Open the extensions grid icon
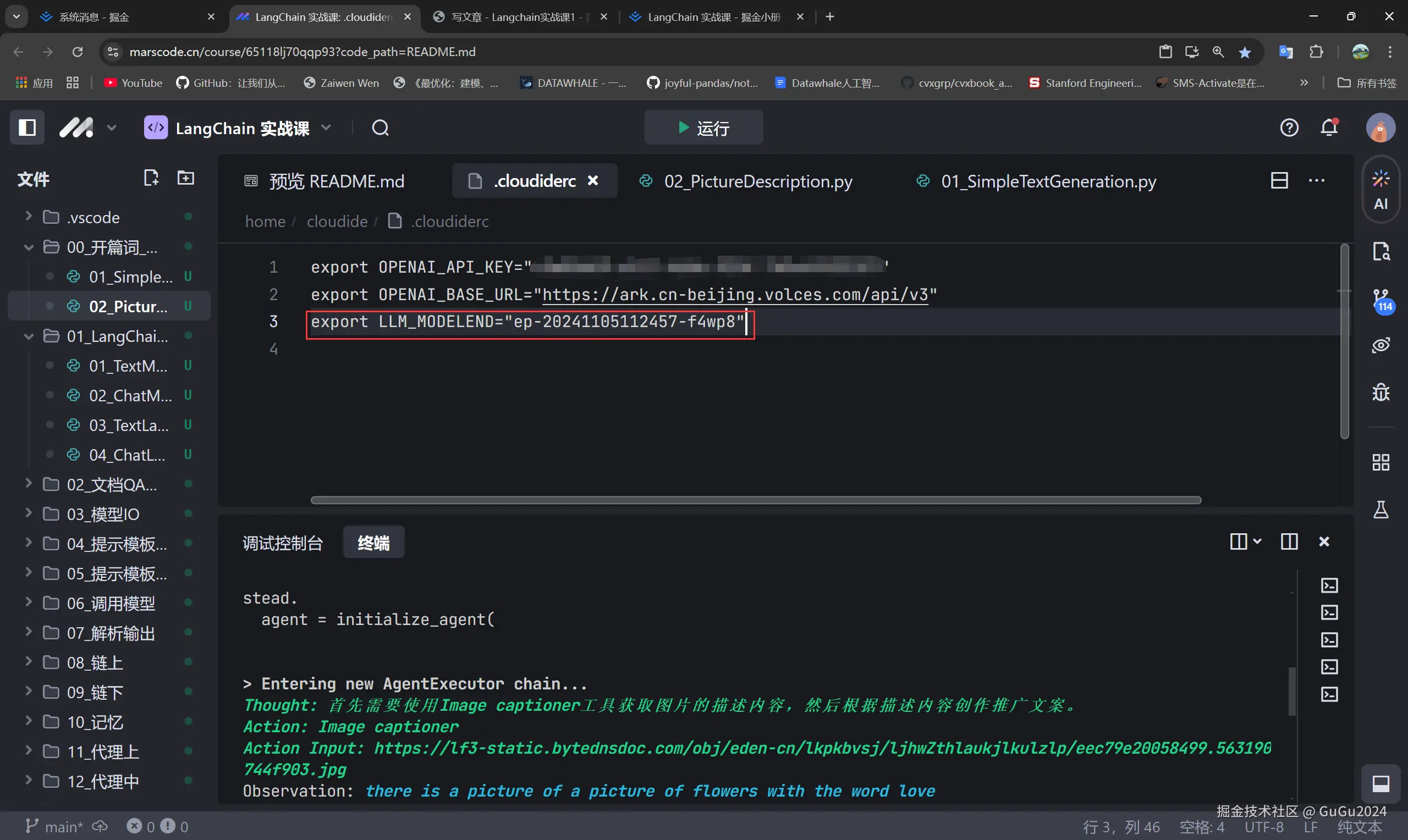 pos(1381,462)
